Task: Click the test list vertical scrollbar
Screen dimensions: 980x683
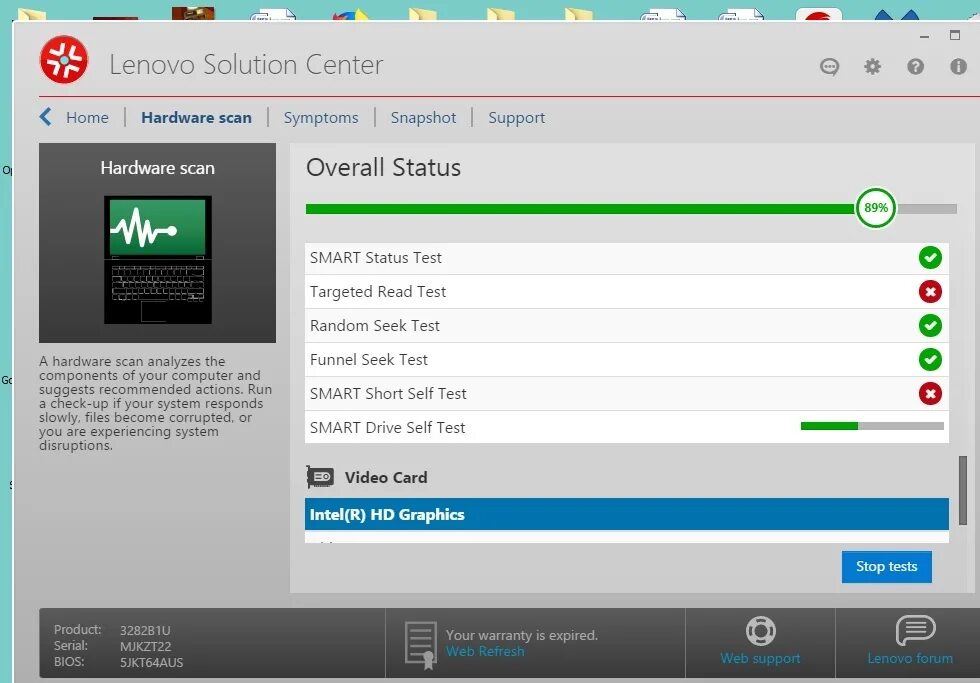Action: pyautogui.click(x=963, y=491)
